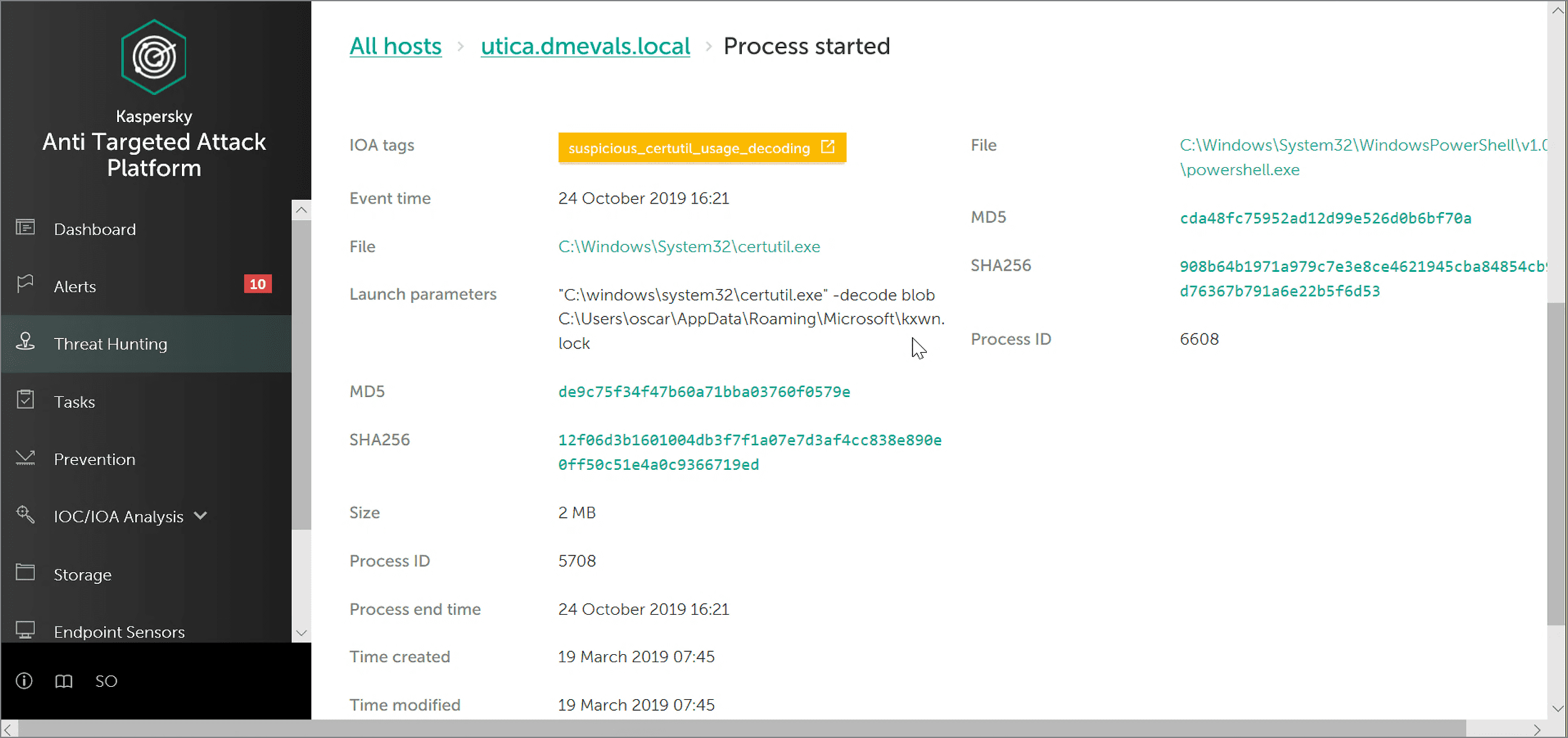Viewport: 1568px width, 738px height.
Task: Click the Storage folder icon
Action: click(x=25, y=573)
